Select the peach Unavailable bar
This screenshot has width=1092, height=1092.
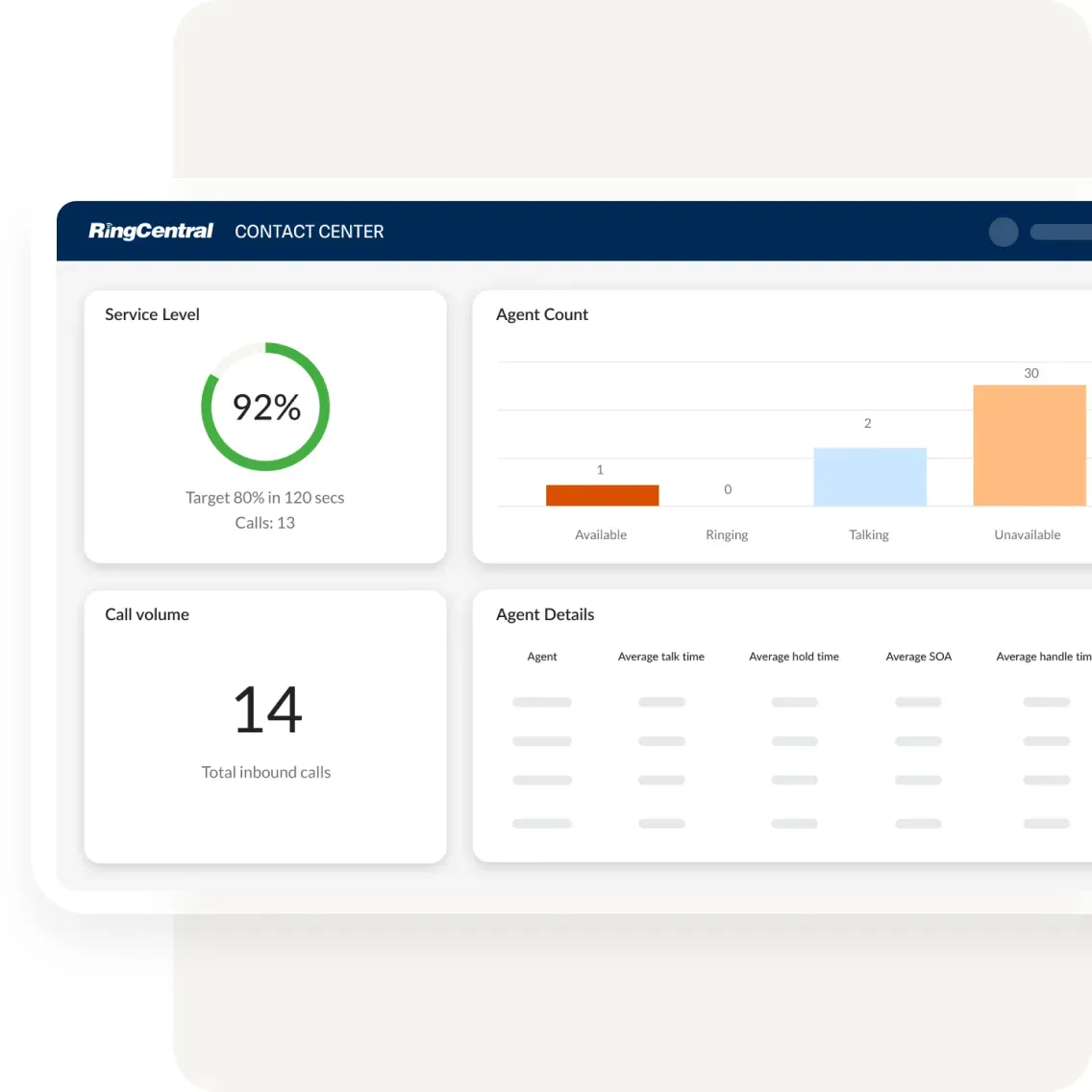pyautogui.click(x=1030, y=445)
